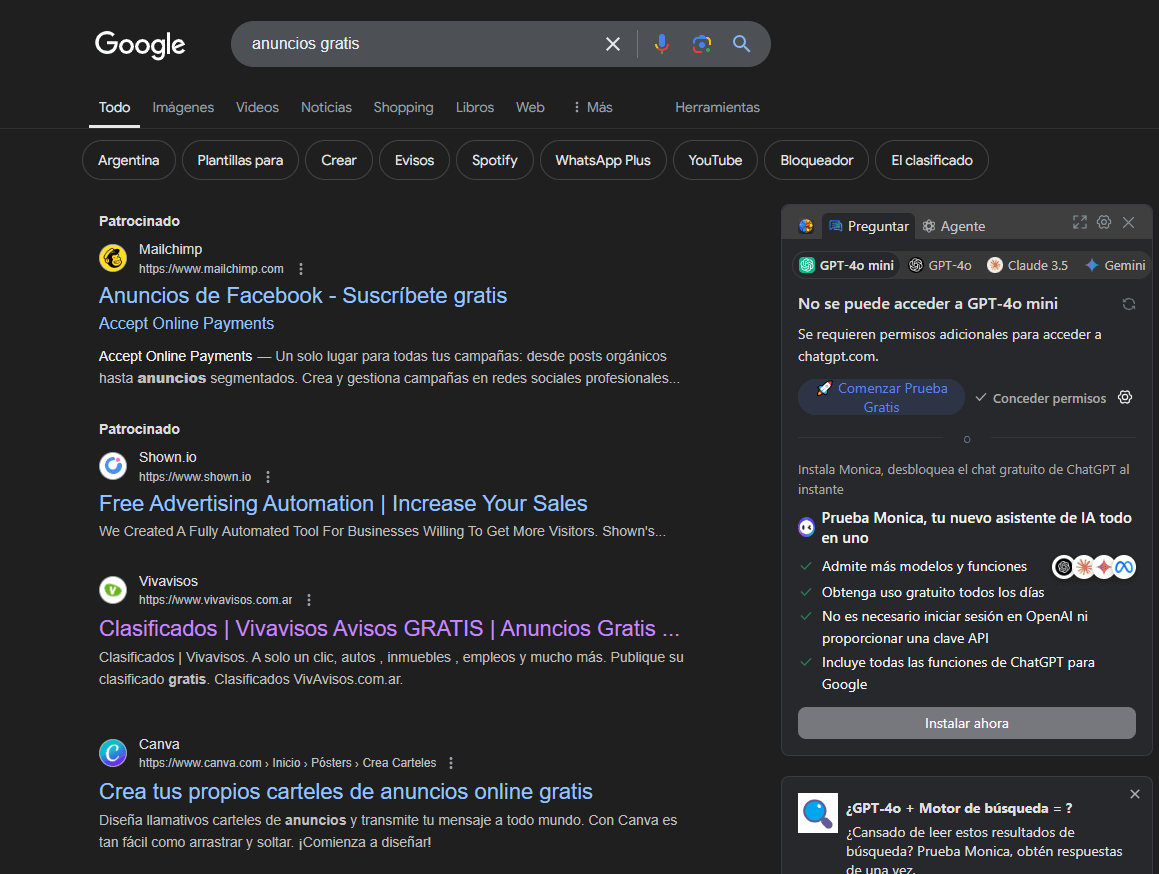Image resolution: width=1159 pixels, height=874 pixels.
Task: Click the vivavisos.com.ar URL text
Action: click(216, 600)
